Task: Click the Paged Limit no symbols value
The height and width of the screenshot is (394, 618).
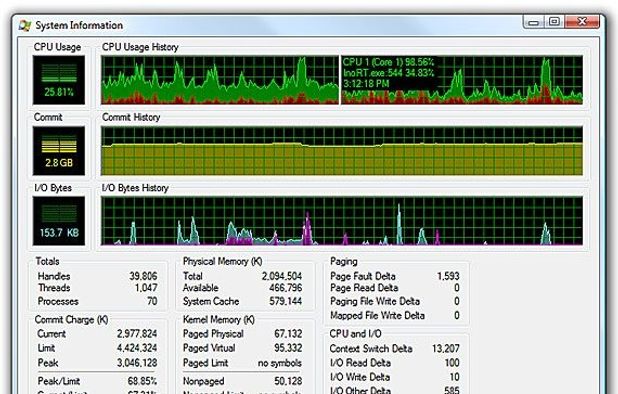Action: pyautogui.click(x=280, y=363)
